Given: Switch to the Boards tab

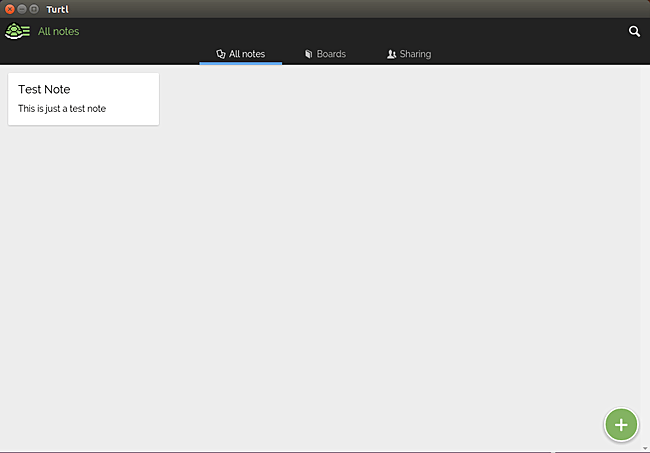Looking at the screenshot, I should (325, 54).
